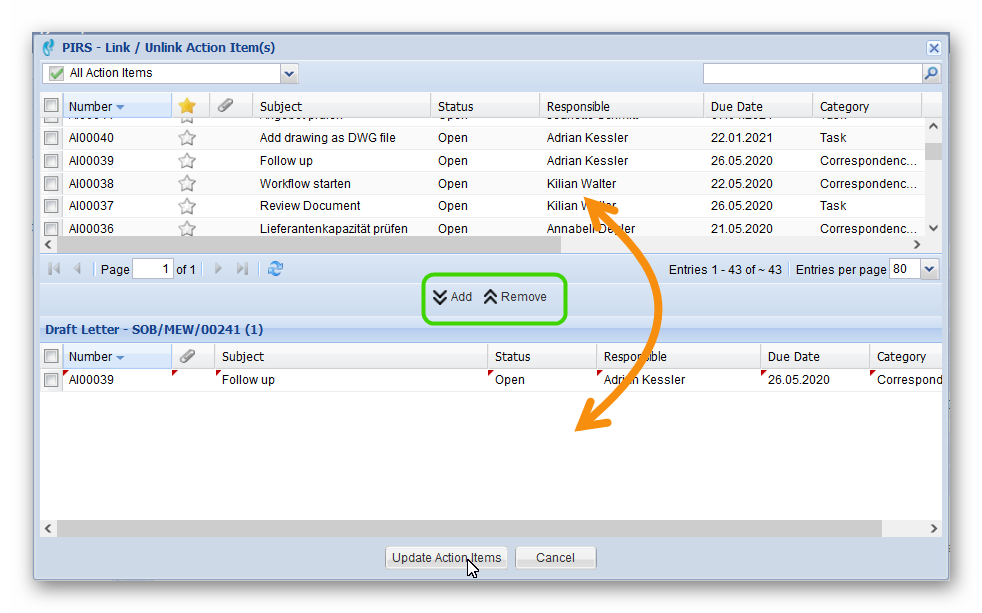Click the page number input field
982x613 pixels.
click(x=152, y=269)
